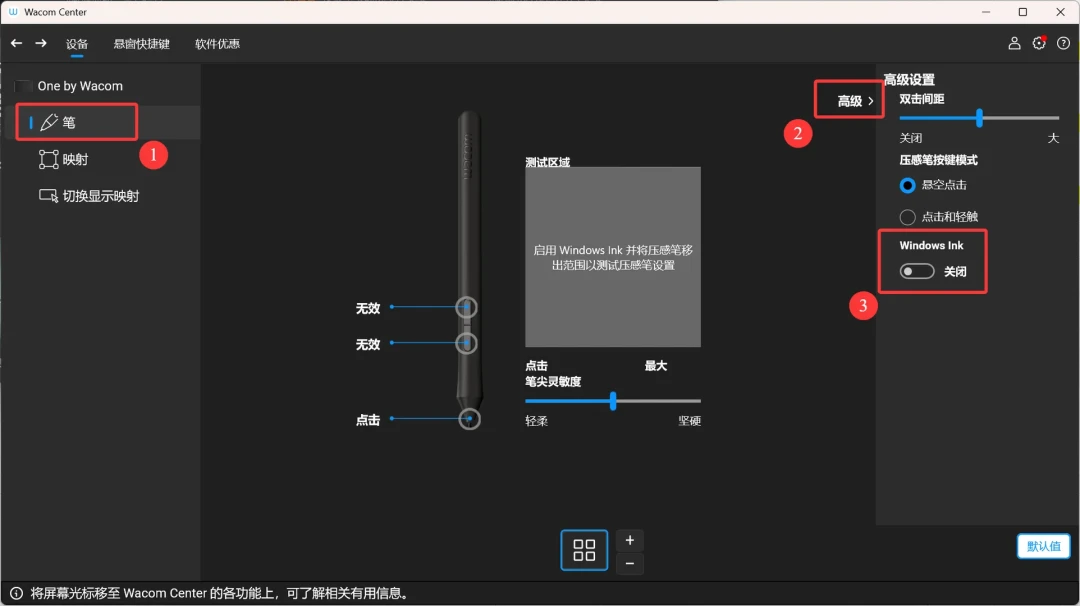Screen dimensions: 1080x606
Task: Click the One by Wacom device name
Action: point(80,86)
